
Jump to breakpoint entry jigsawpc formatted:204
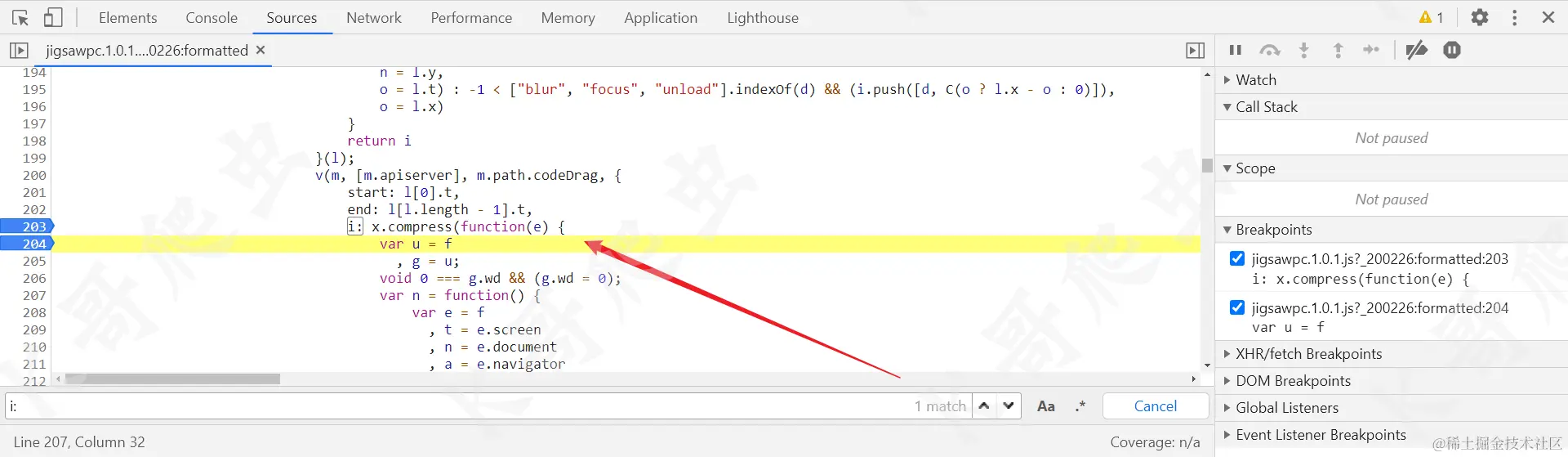(1380, 308)
